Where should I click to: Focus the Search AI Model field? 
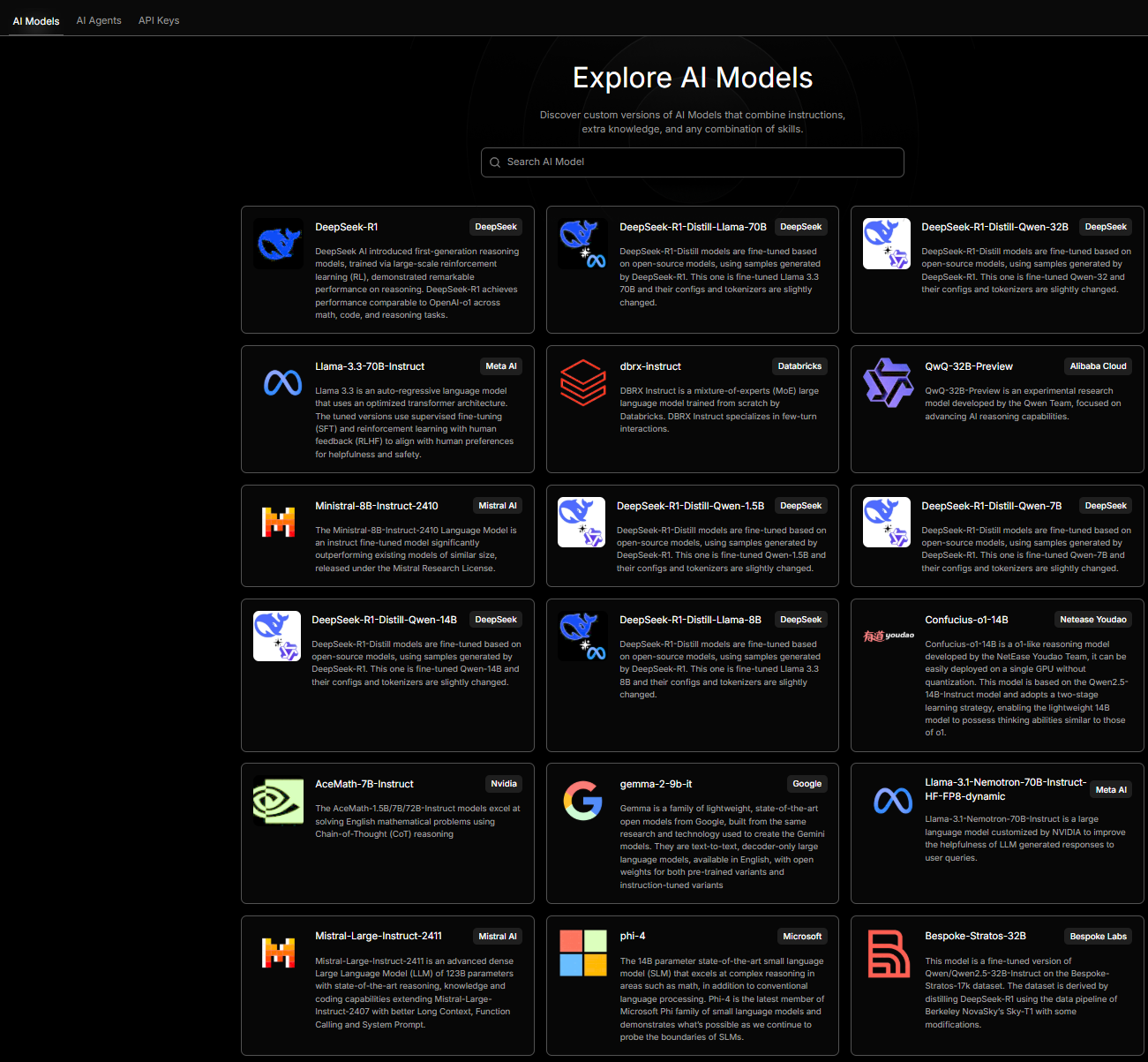[693, 162]
